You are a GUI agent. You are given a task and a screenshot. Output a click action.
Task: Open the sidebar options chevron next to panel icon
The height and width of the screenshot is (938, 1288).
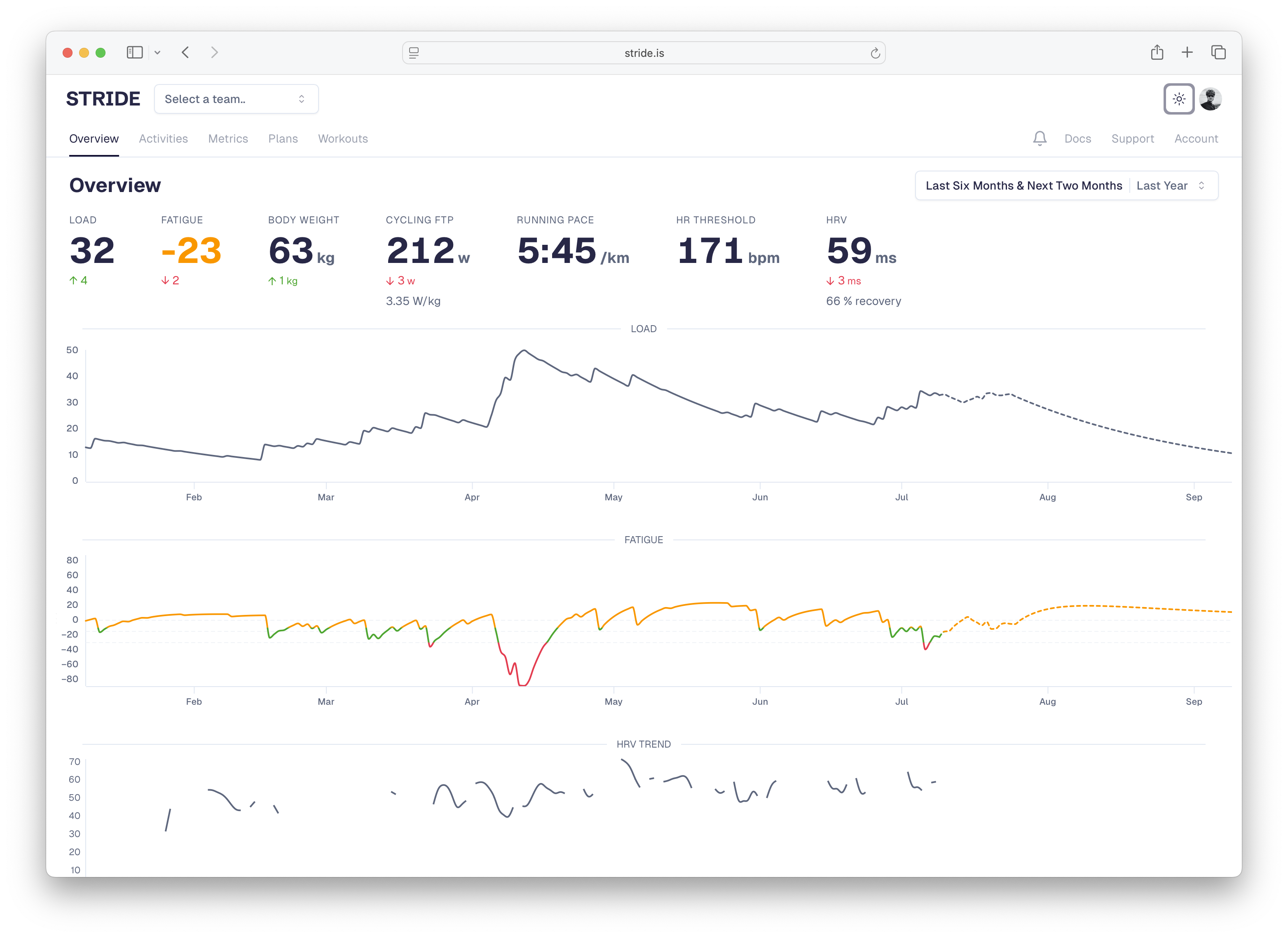click(158, 52)
